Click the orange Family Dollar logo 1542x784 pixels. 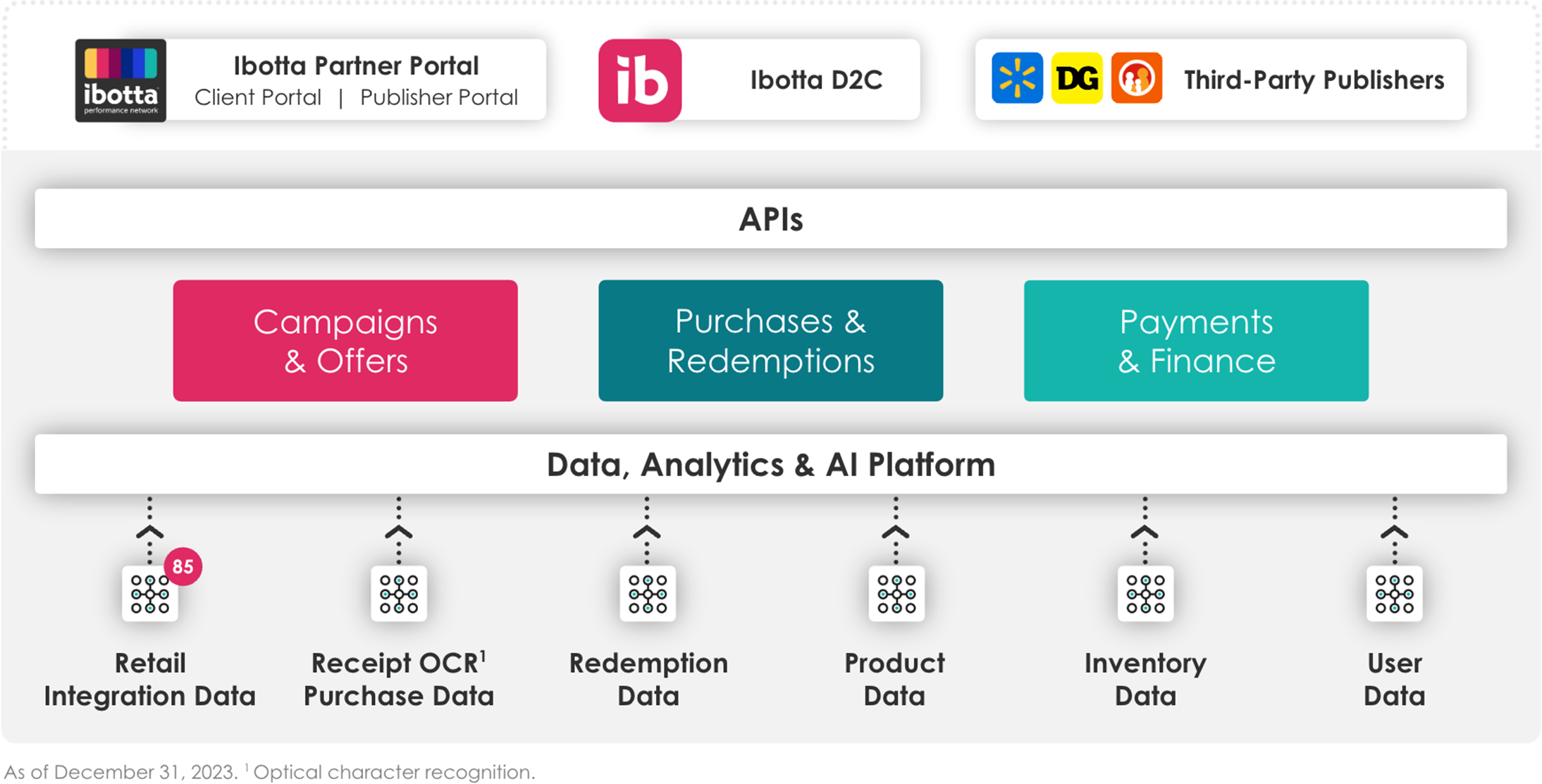coord(1136,78)
